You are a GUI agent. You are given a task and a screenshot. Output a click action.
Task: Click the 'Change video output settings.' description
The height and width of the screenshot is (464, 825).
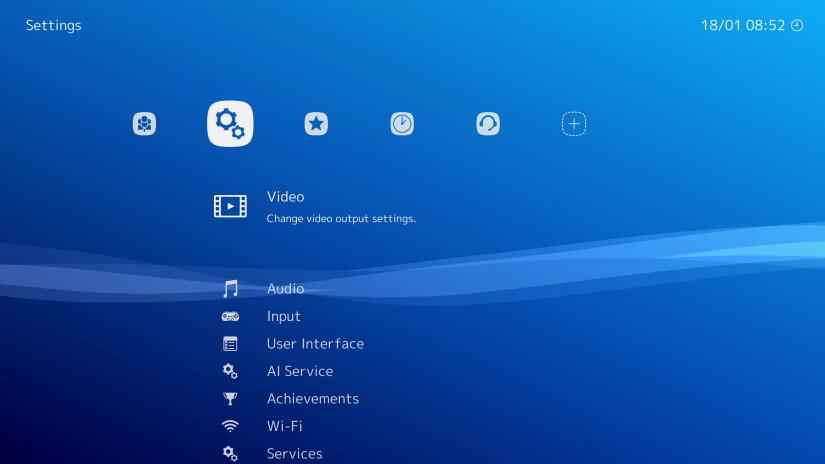[341, 218]
